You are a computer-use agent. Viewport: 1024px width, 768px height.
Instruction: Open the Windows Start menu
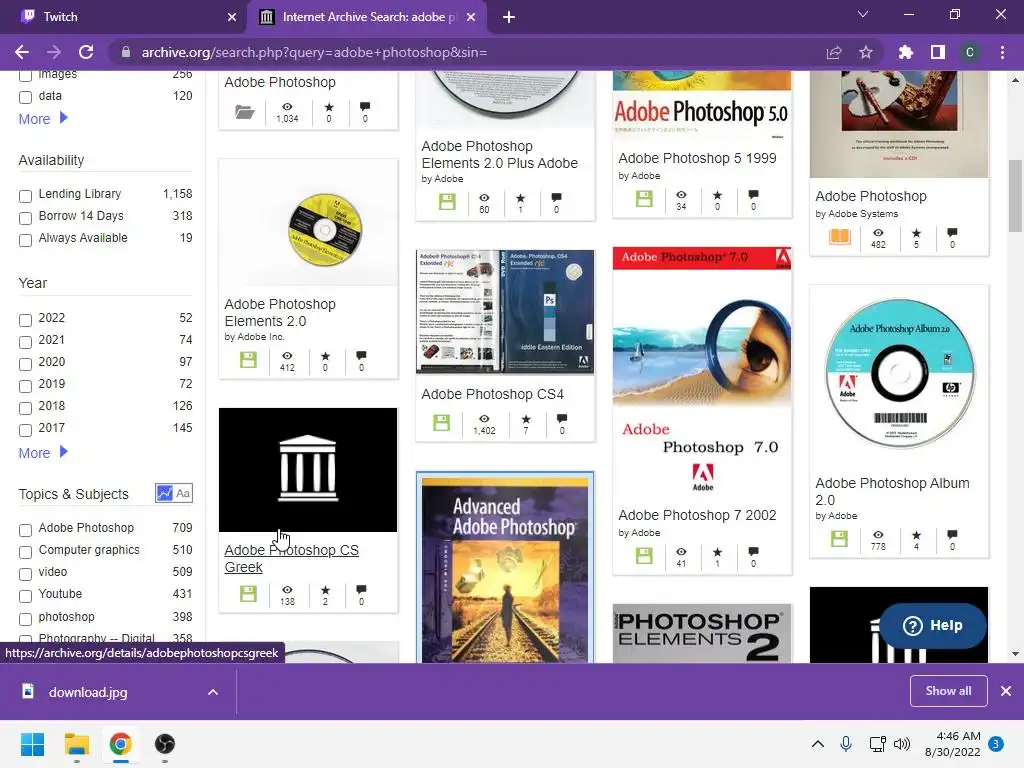(32, 744)
